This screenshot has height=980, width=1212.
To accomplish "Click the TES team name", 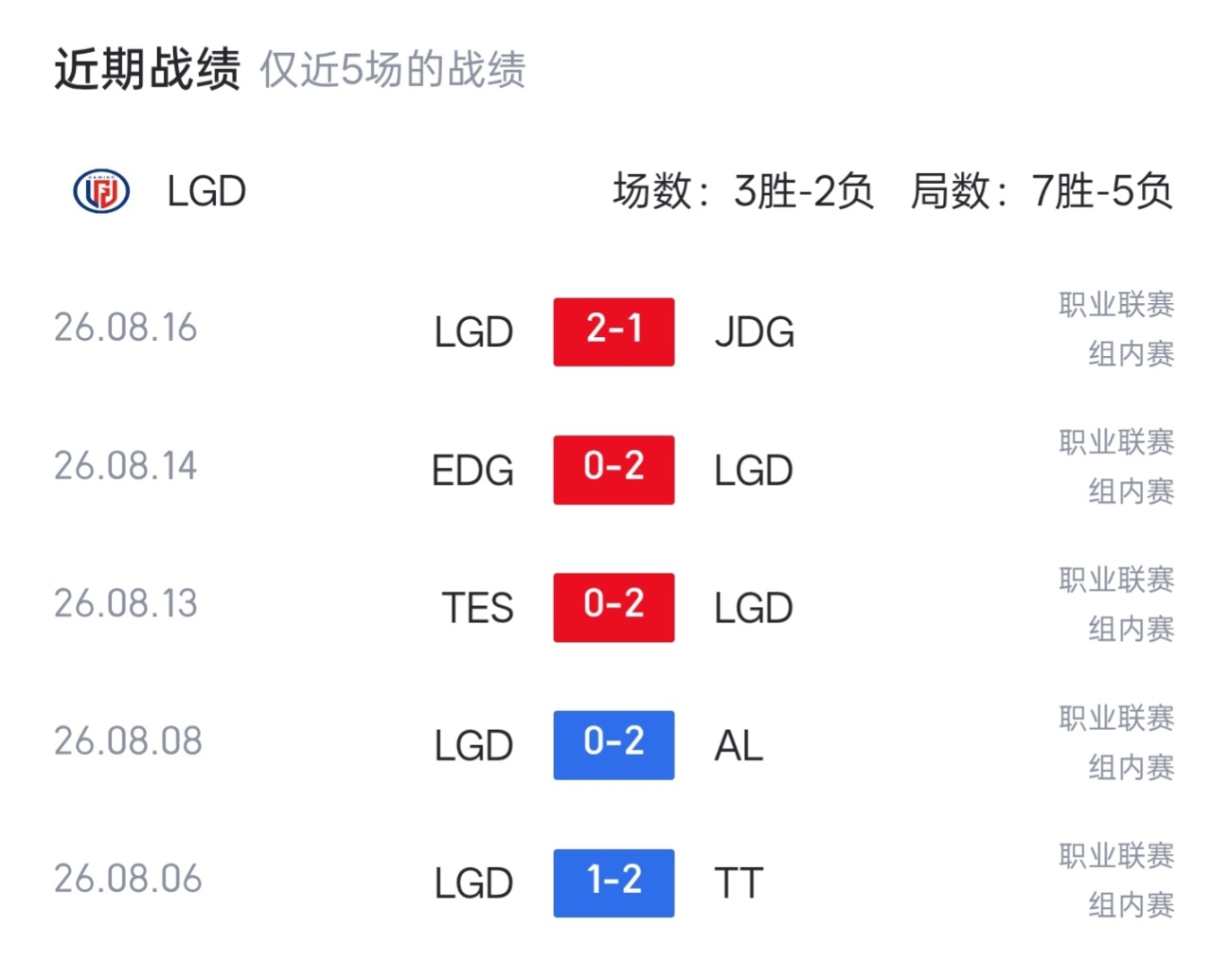I will [x=478, y=608].
